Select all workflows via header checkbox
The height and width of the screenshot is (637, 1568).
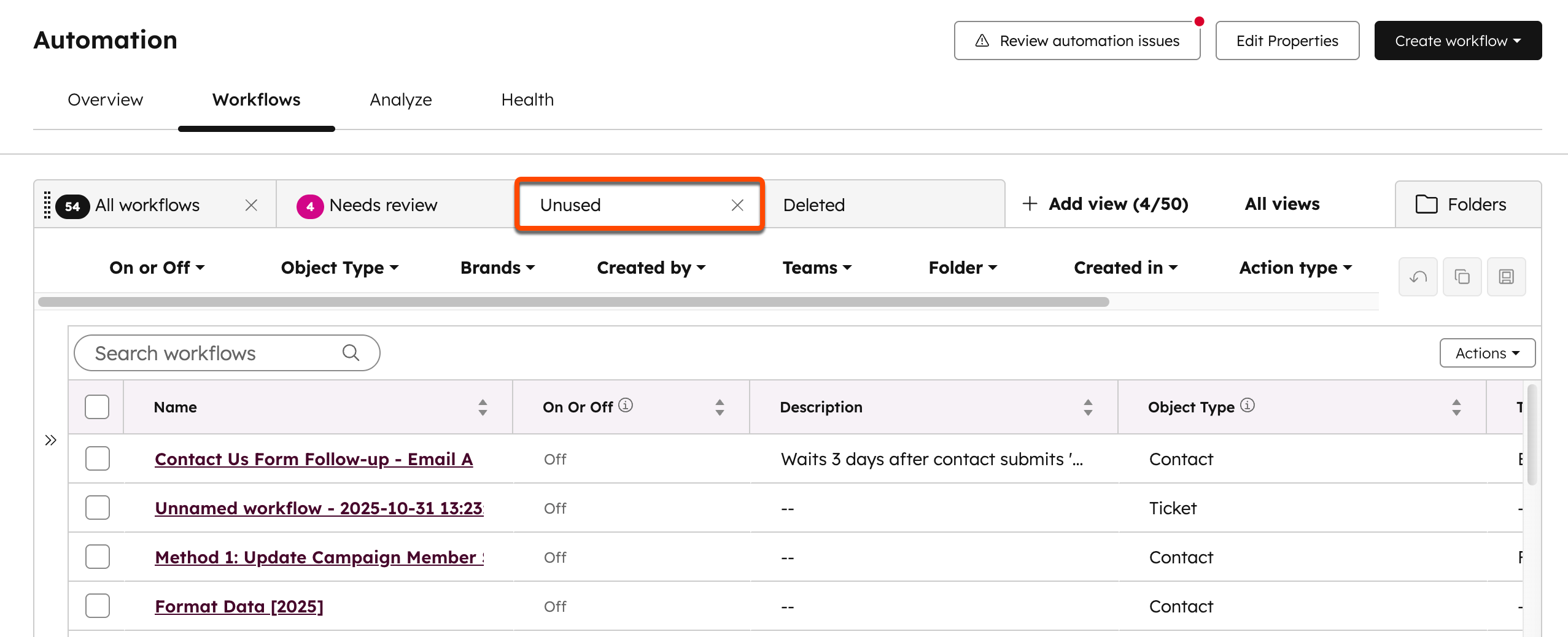point(97,406)
